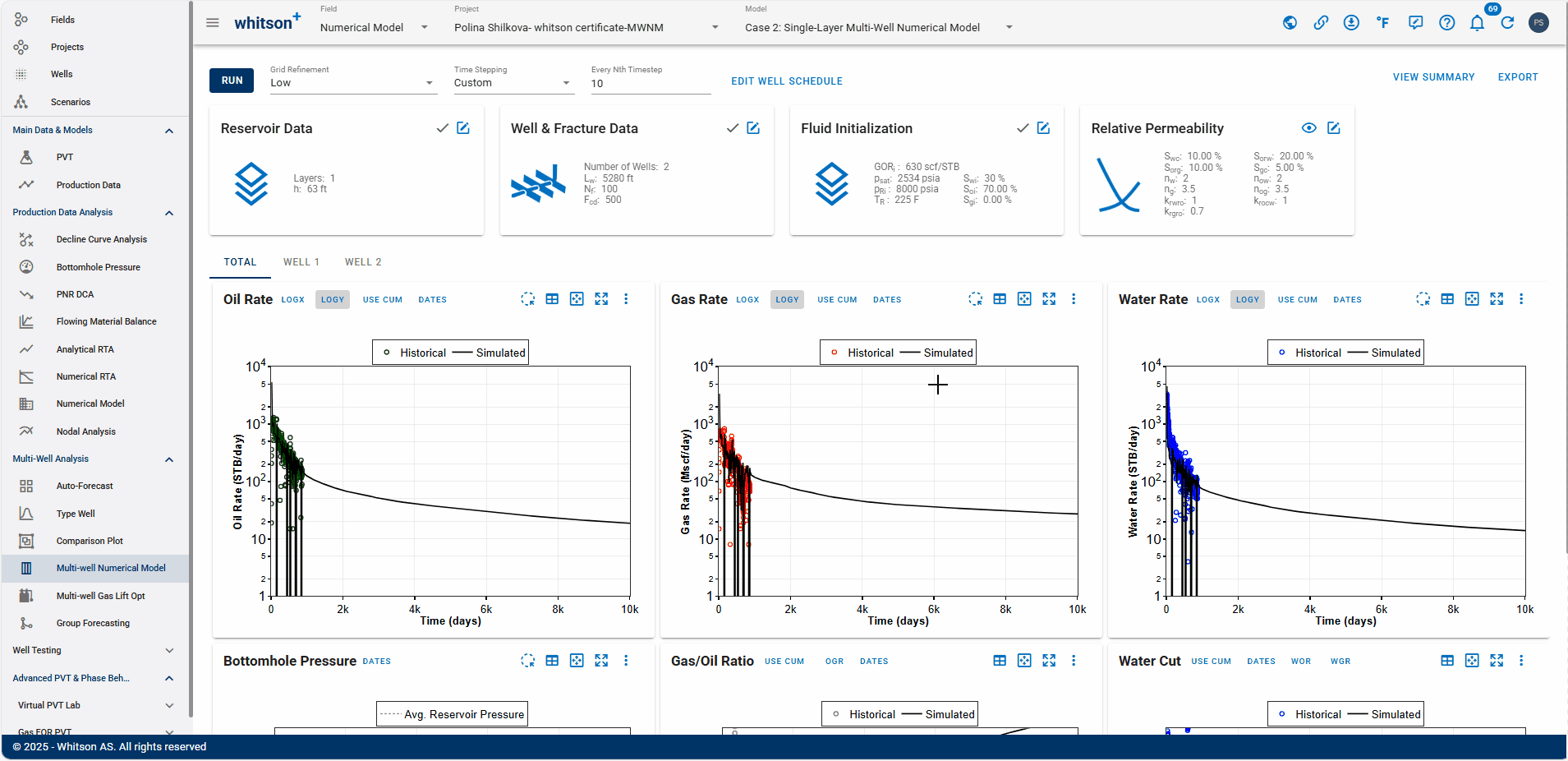
Task: Switch to the WELL 1 tab
Action: pyautogui.click(x=301, y=262)
